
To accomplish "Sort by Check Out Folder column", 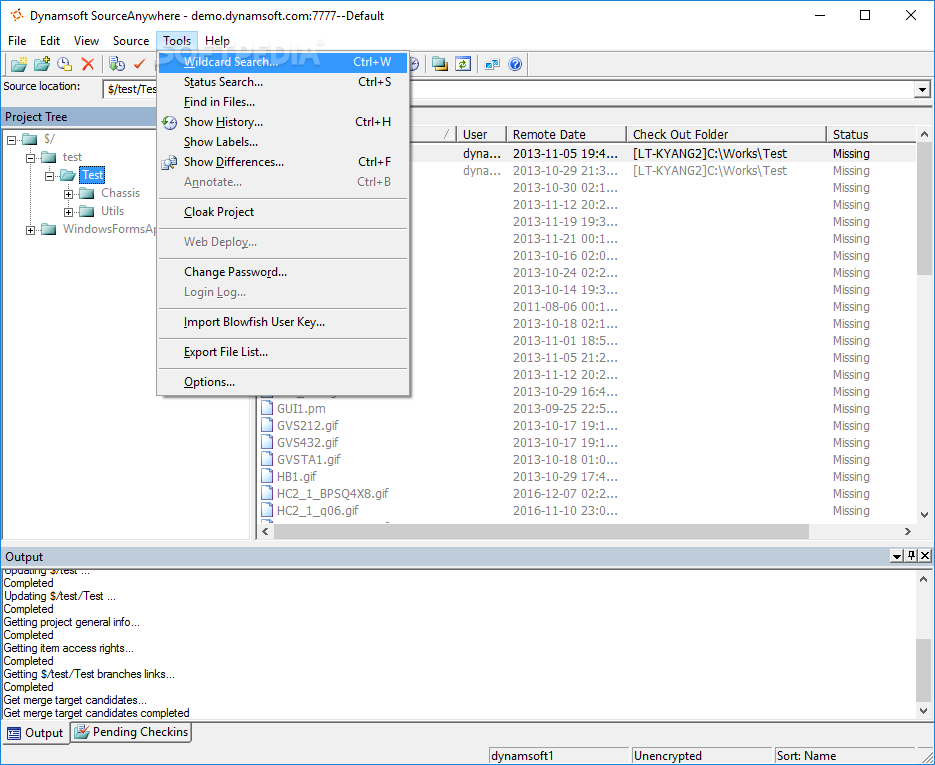I will pyautogui.click(x=726, y=134).
